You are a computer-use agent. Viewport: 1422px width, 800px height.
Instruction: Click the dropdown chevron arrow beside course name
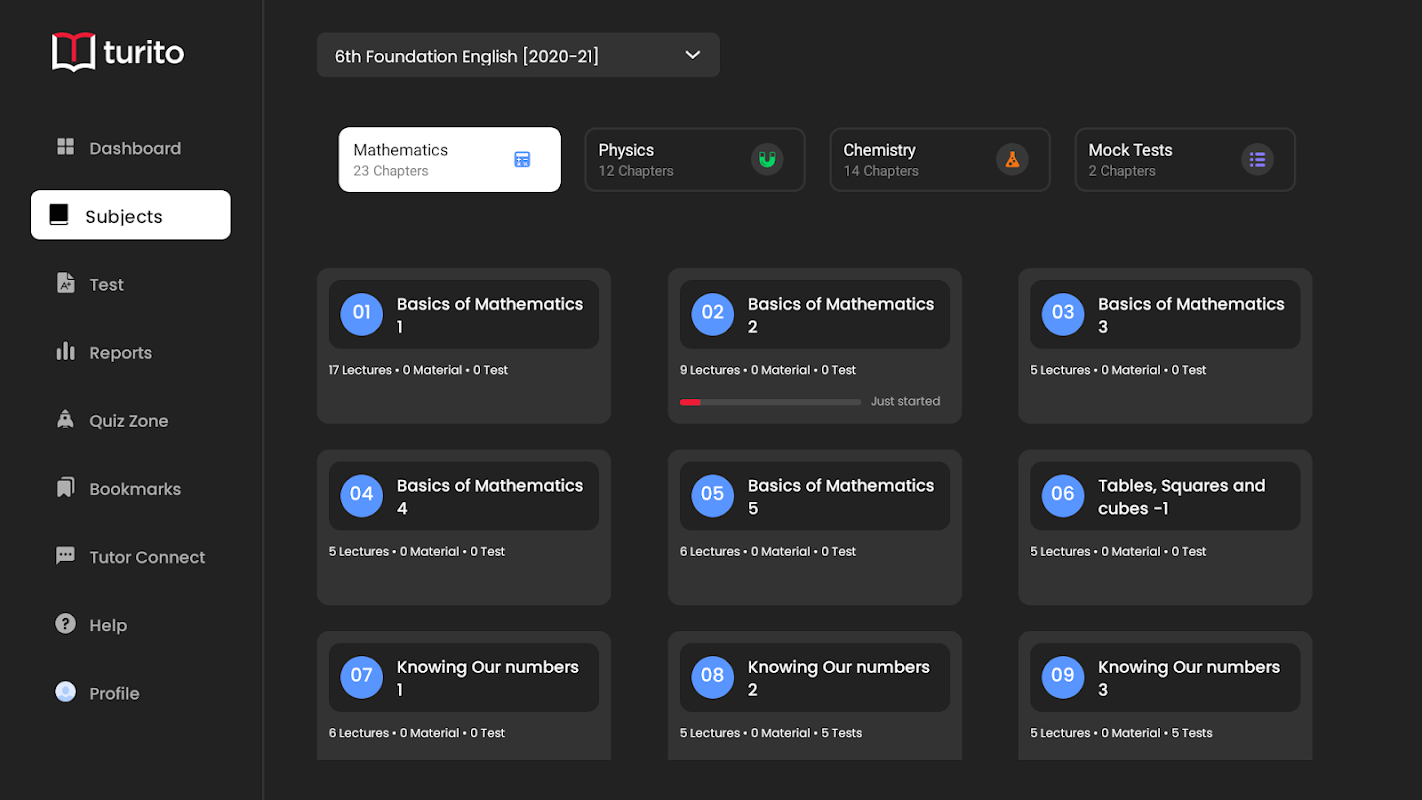pyautogui.click(x=693, y=55)
